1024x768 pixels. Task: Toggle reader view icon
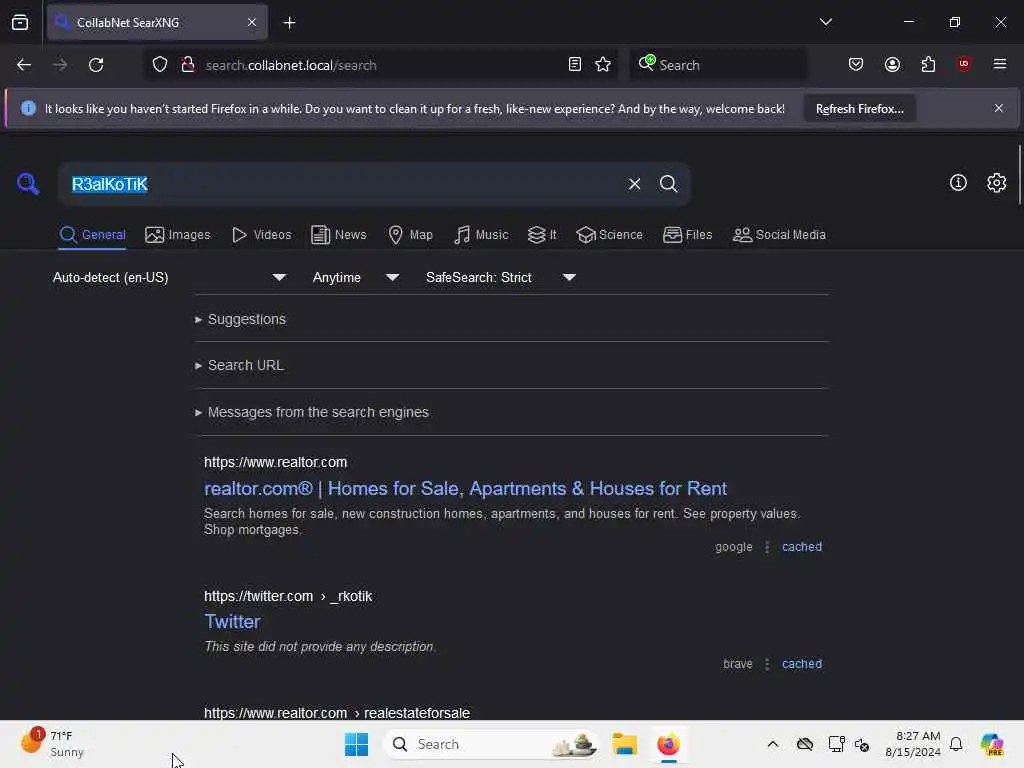click(x=575, y=65)
